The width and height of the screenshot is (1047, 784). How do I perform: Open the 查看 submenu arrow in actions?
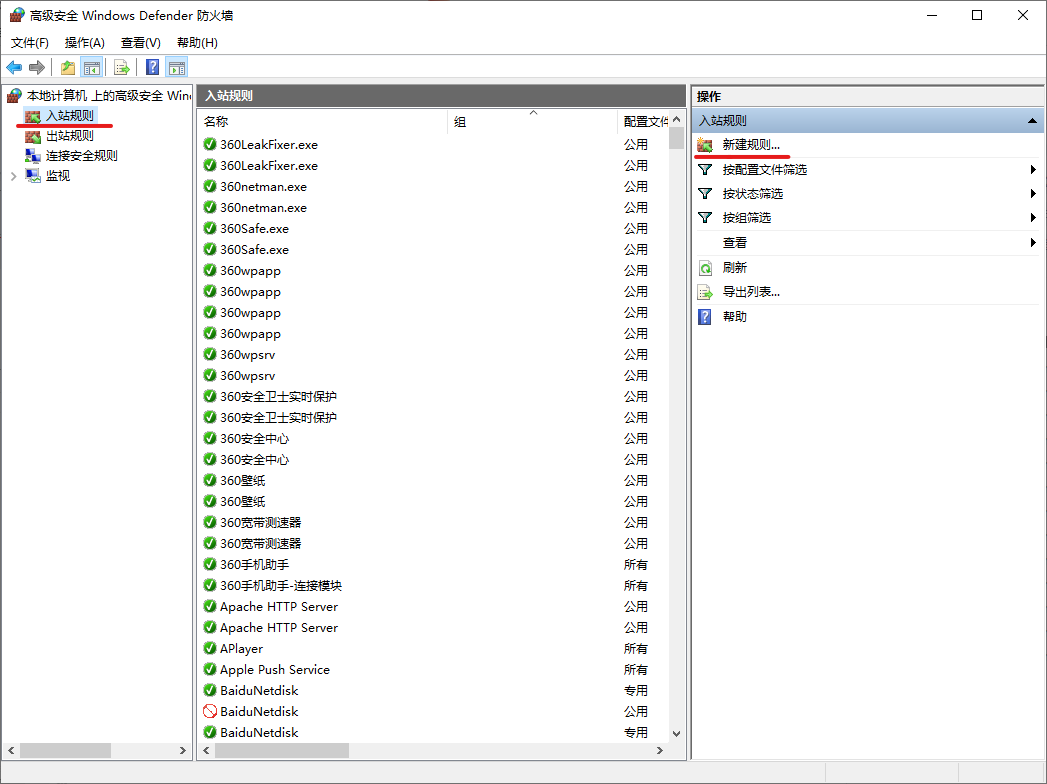click(x=1033, y=242)
